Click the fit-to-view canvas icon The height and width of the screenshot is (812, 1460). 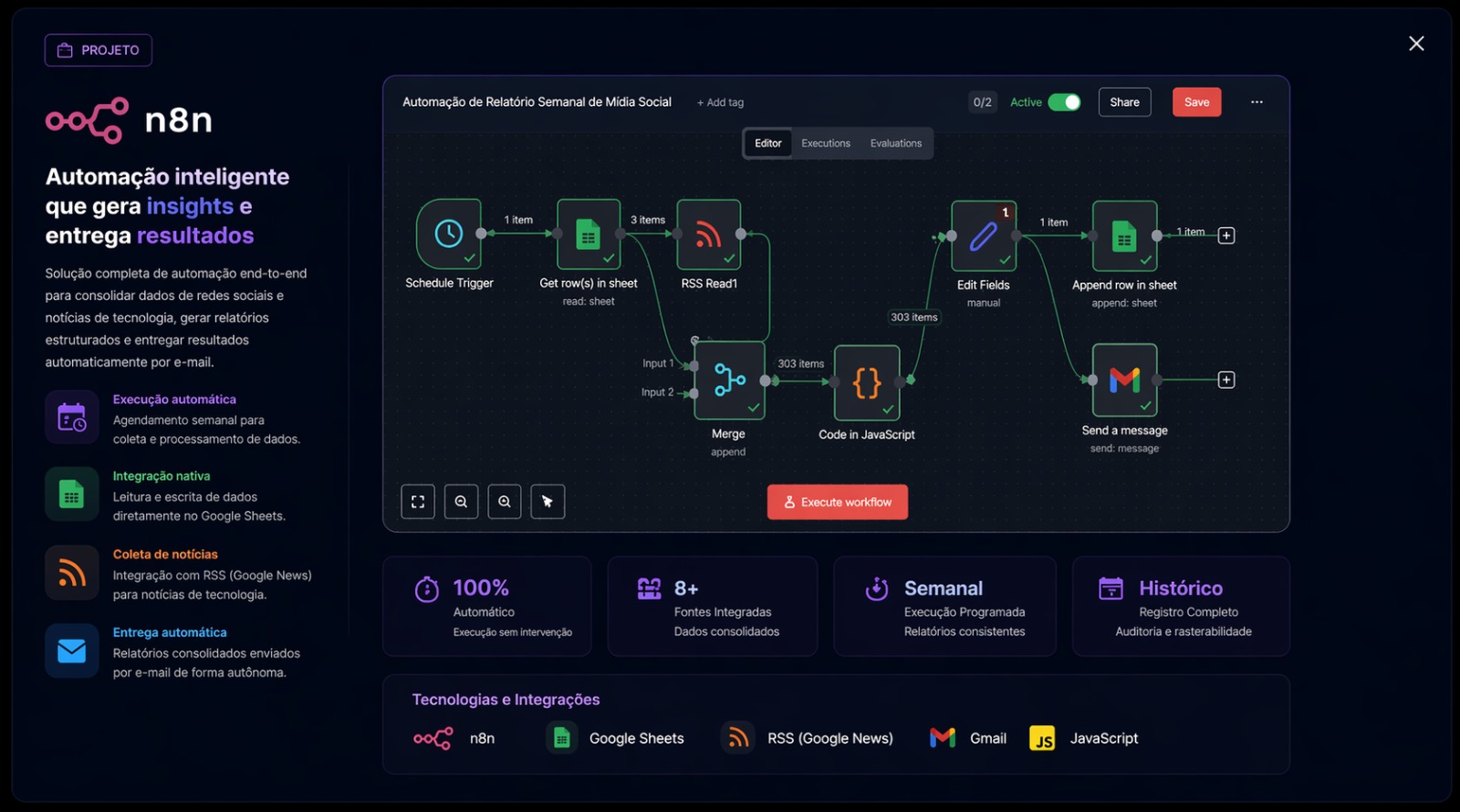coord(418,502)
